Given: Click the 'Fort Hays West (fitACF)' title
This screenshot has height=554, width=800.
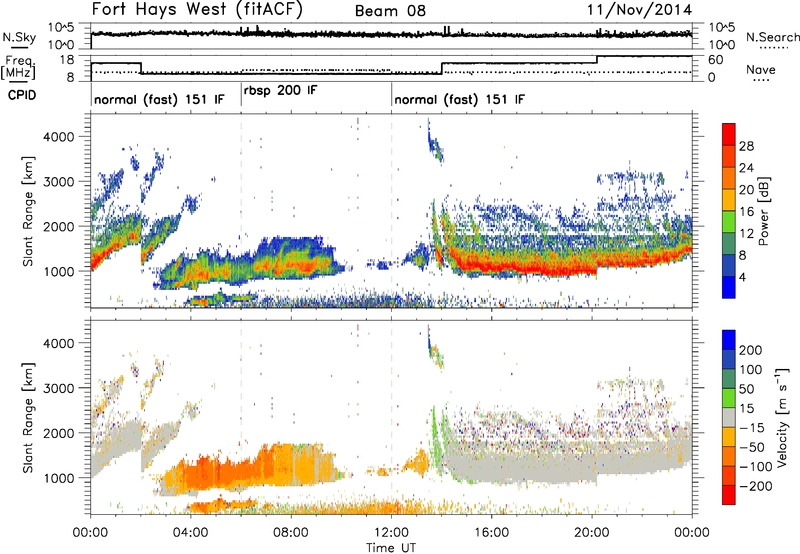Looking at the screenshot, I should click(x=197, y=9).
